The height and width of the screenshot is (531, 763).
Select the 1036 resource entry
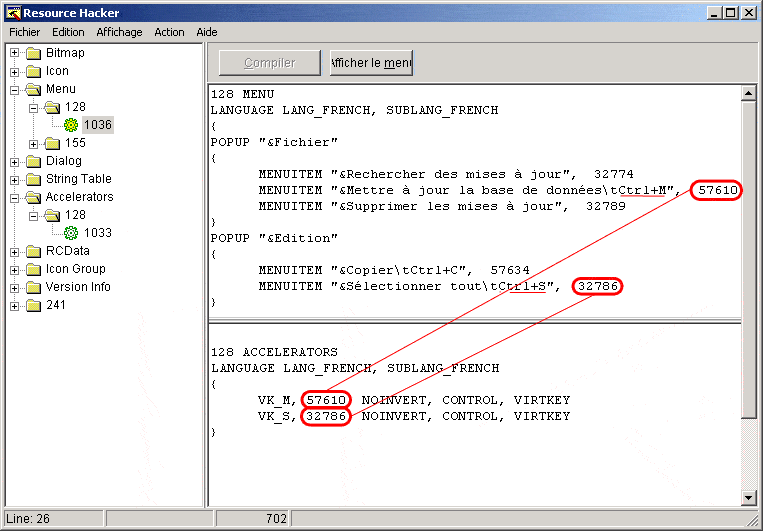coord(98,125)
